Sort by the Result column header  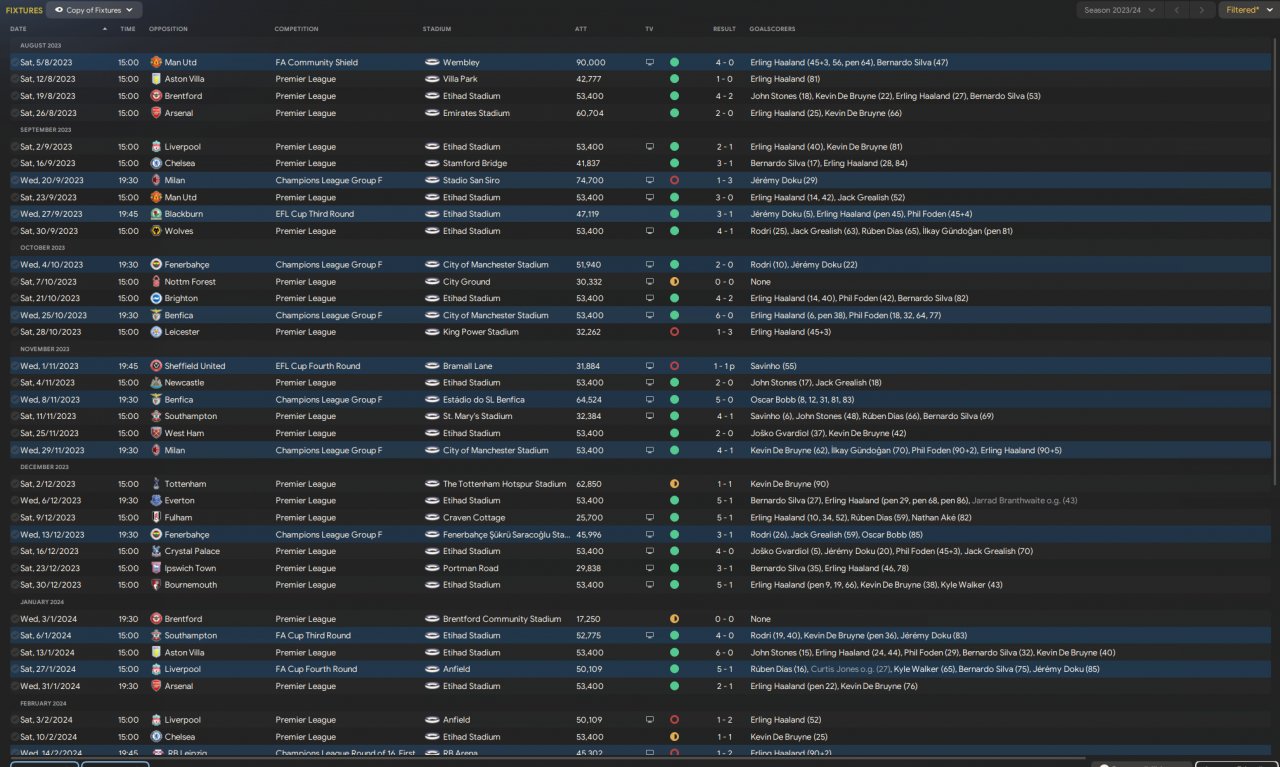pos(724,29)
